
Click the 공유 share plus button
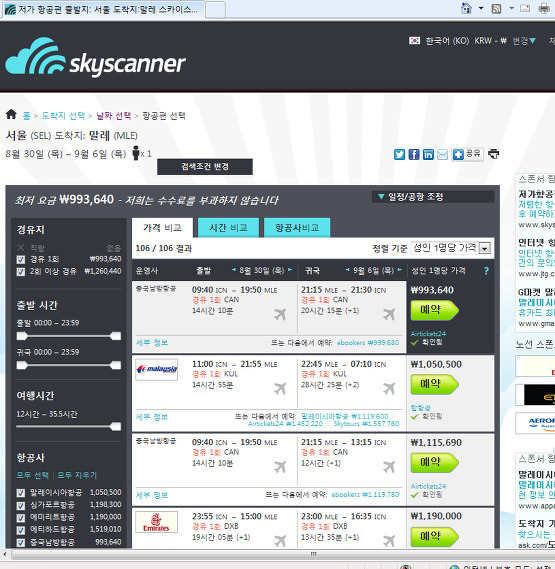point(467,154)
